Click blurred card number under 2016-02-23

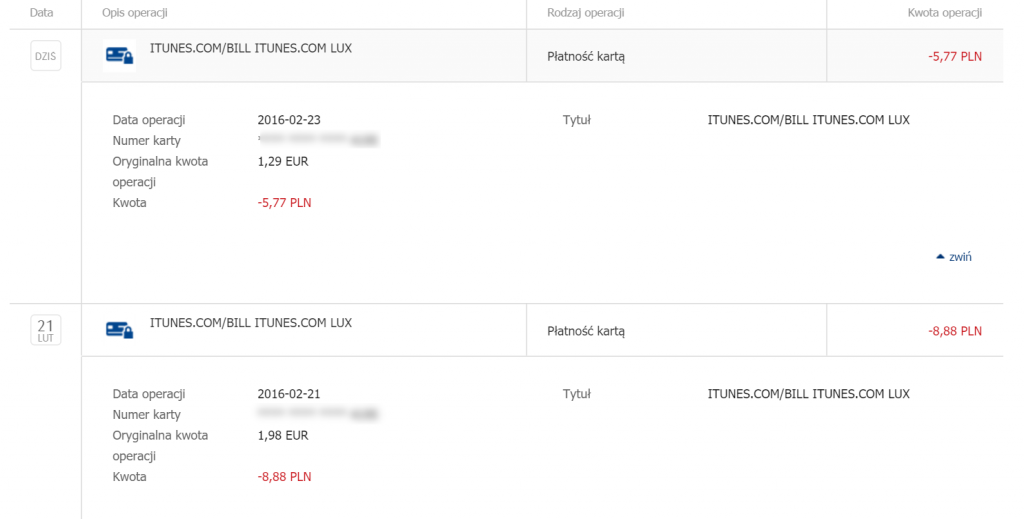coord(318,140)
